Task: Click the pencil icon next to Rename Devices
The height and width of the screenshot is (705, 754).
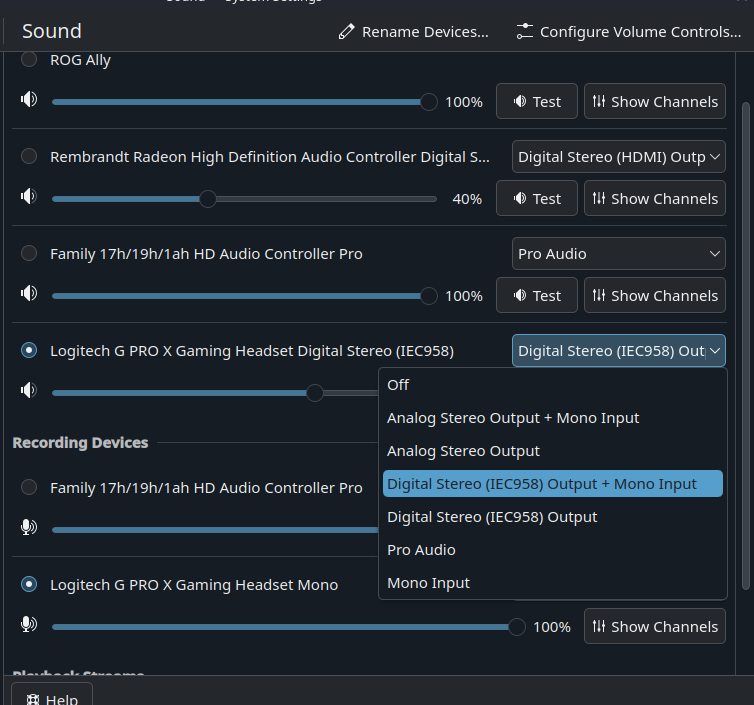Action: pos(346,32)
